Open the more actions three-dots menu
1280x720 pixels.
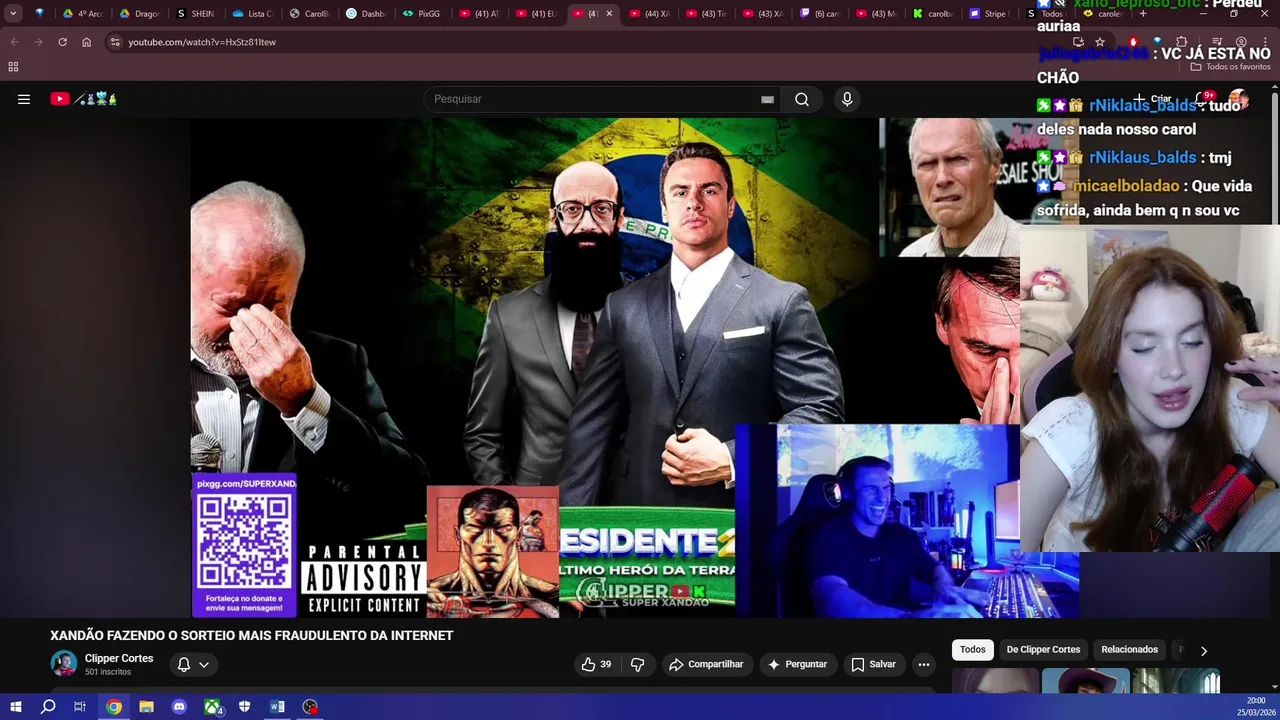tap(924, 664)
